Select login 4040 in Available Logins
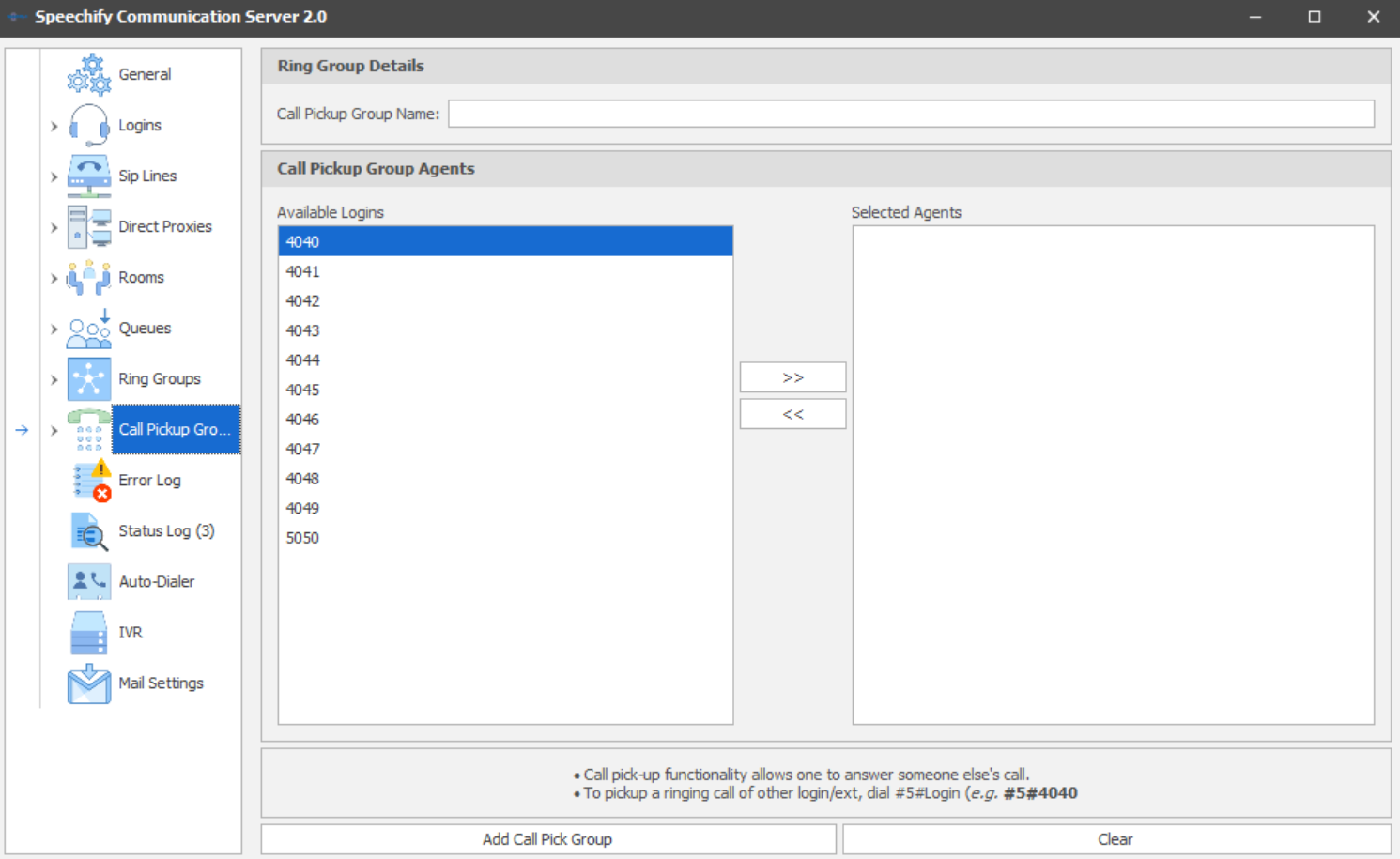This screenshot has height=859, width=1400. point(505,241)
